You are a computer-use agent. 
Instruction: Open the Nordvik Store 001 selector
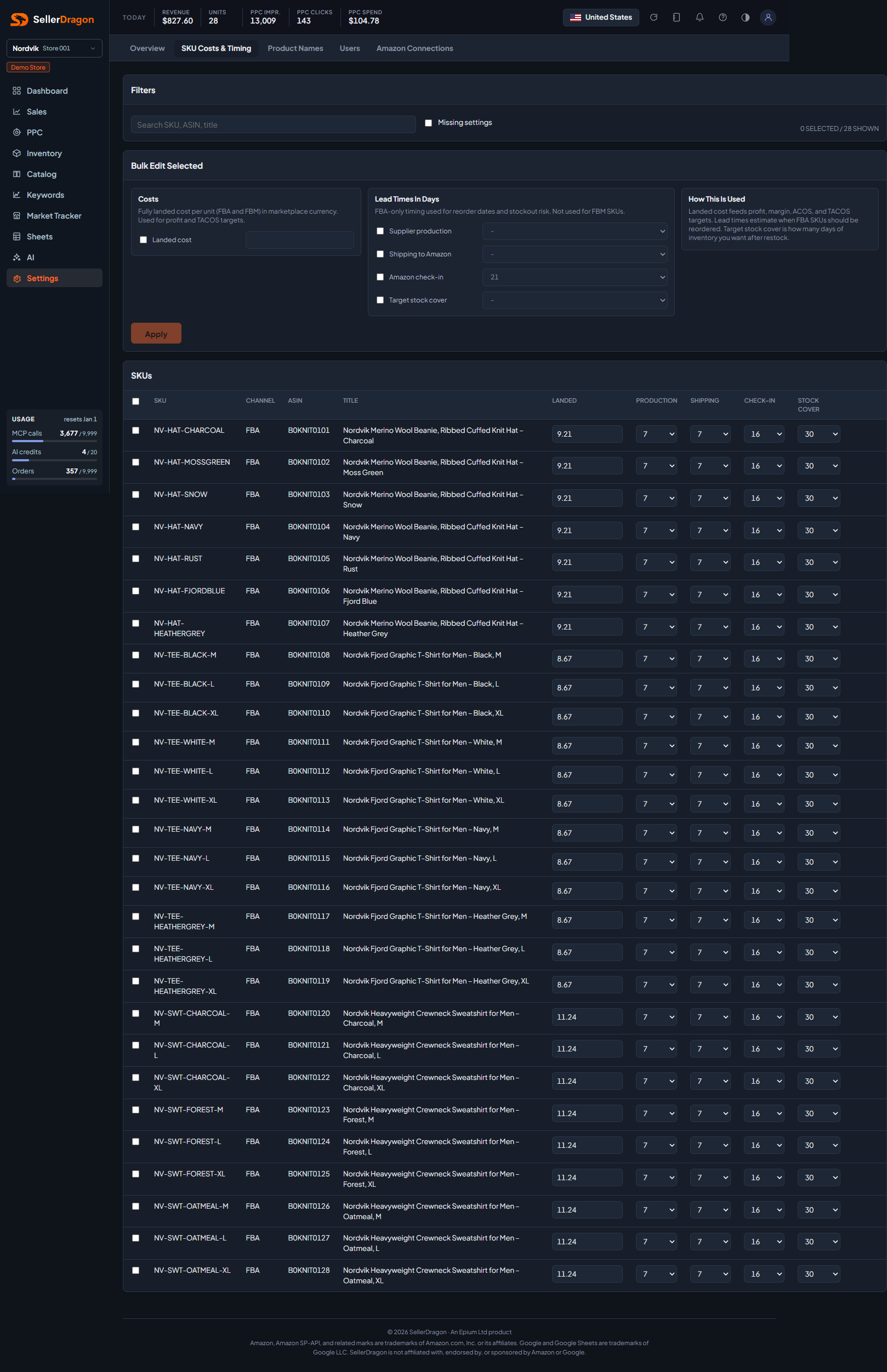(x=54, y=48)
